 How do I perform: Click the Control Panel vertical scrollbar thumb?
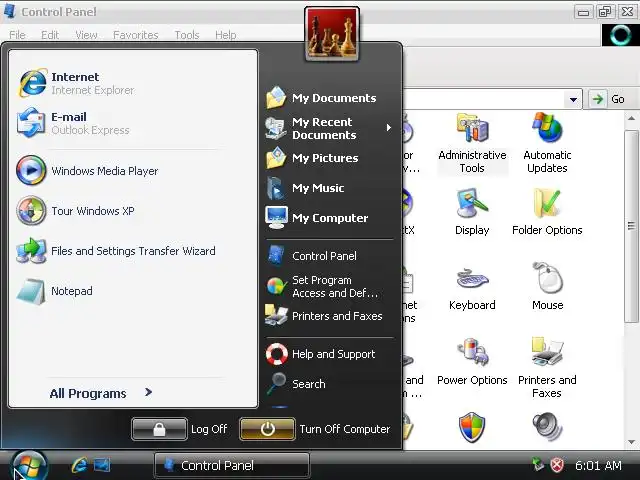631,226
